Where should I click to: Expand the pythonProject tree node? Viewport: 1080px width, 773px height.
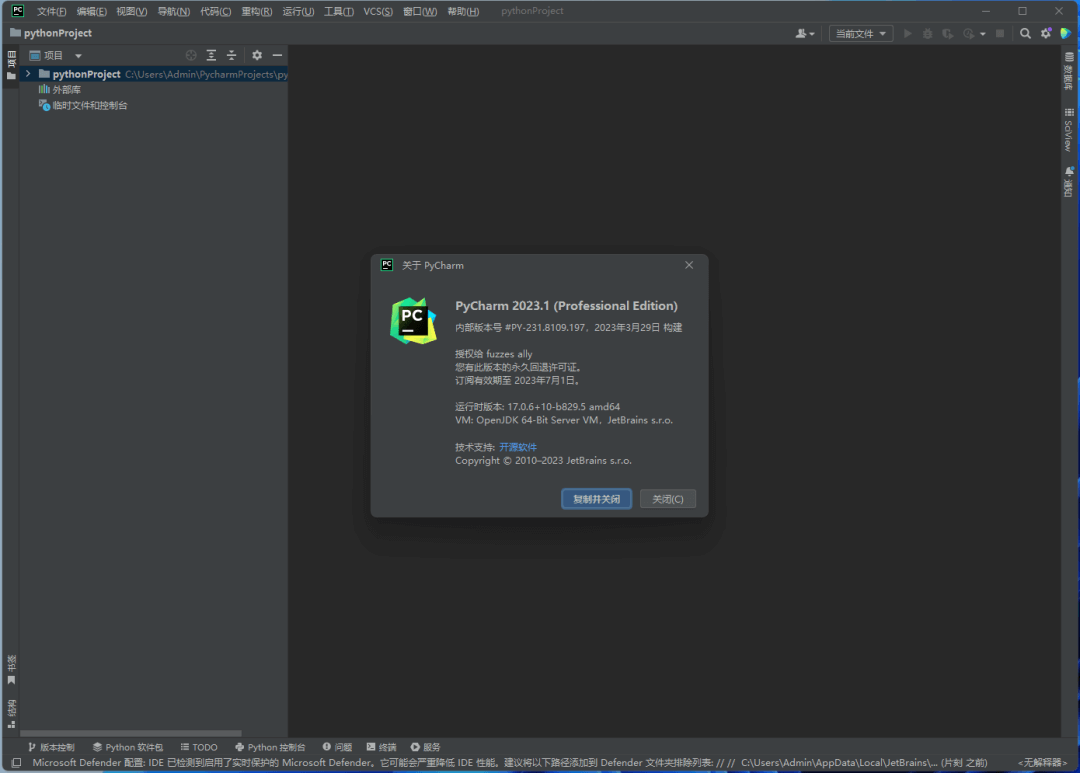[28, 74]
